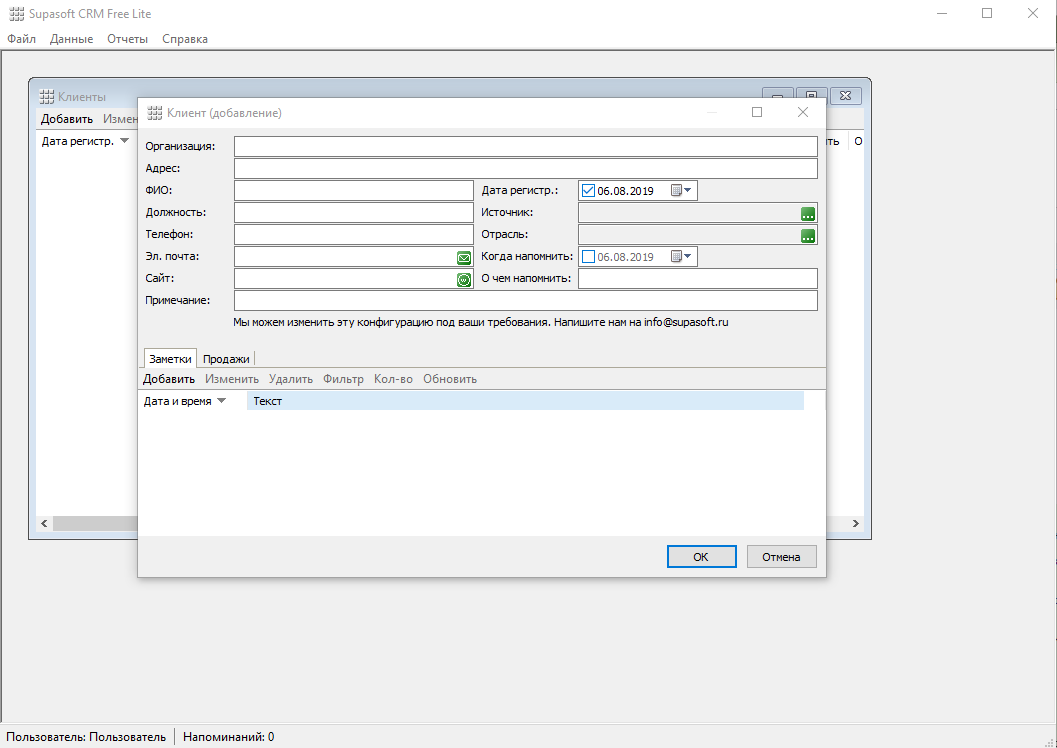Screen dimensions: 1057x748
Task: Focus the О чем напомнить input field
Action: 698,278
